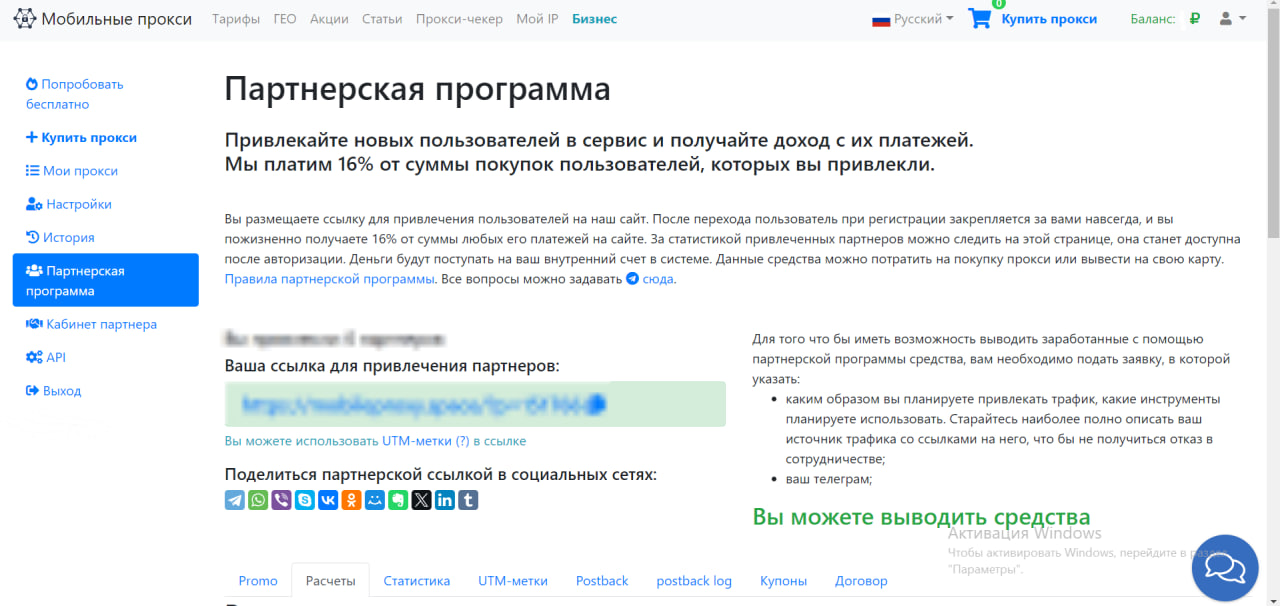The image size is (1280, 606).
Task: Open the UTM-метки tab
Action: (x=512, y=581)
